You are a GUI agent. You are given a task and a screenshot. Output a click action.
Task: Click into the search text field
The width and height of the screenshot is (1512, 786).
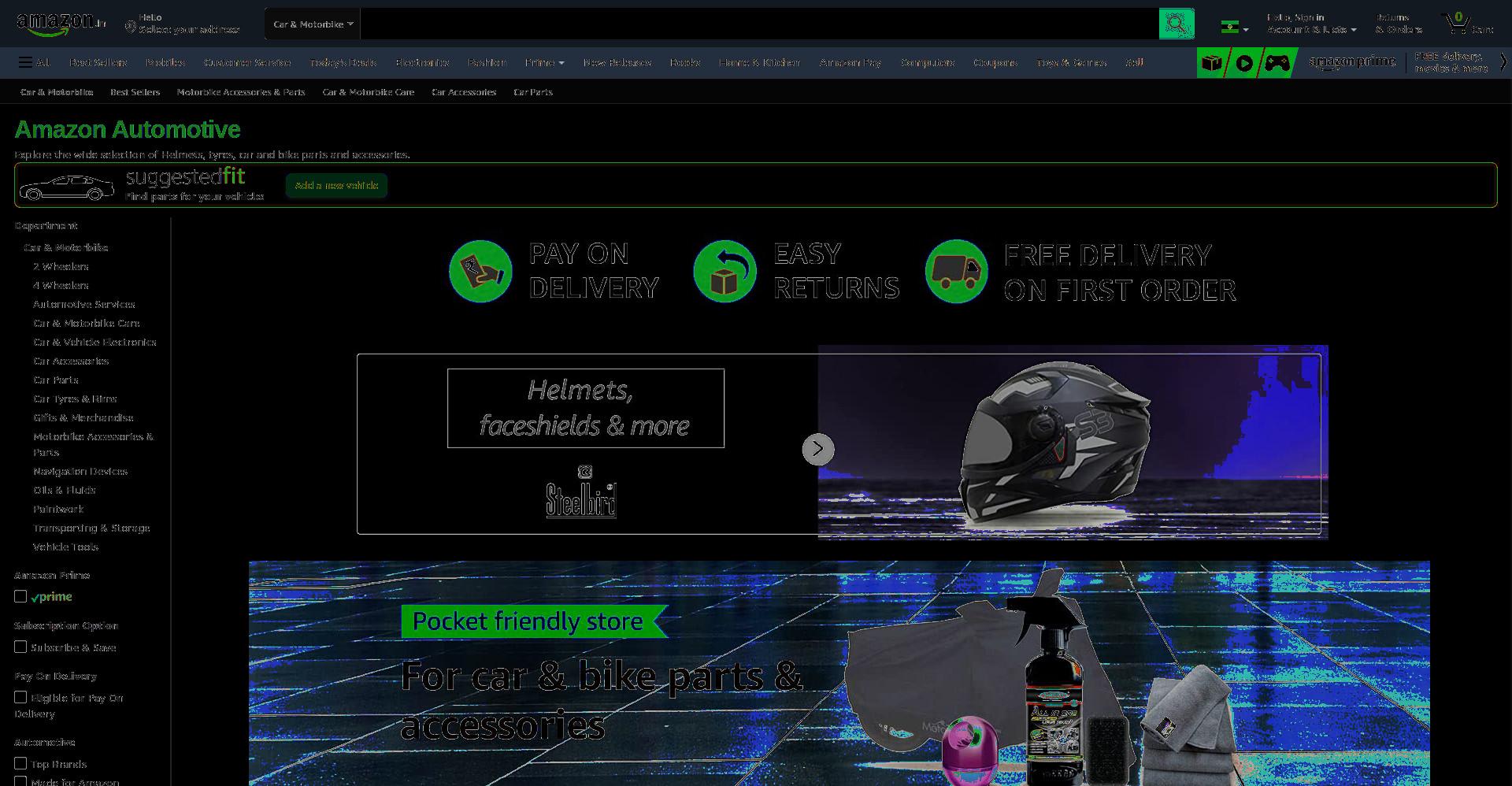pos(759,24)
